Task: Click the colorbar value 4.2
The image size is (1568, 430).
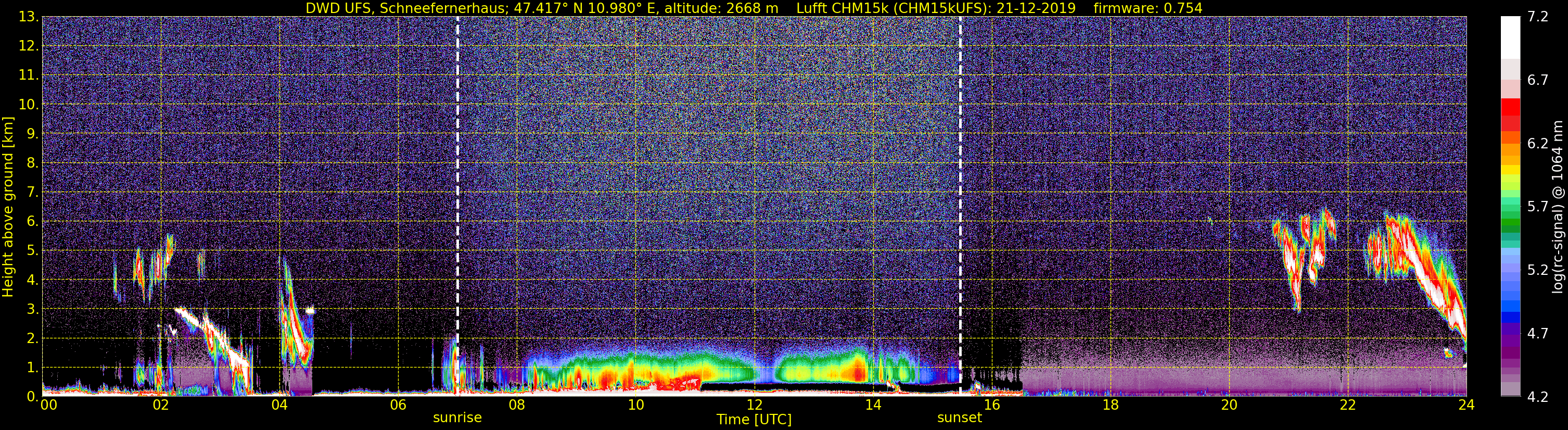Action: pyautogui.click(x=1538, y=397)
